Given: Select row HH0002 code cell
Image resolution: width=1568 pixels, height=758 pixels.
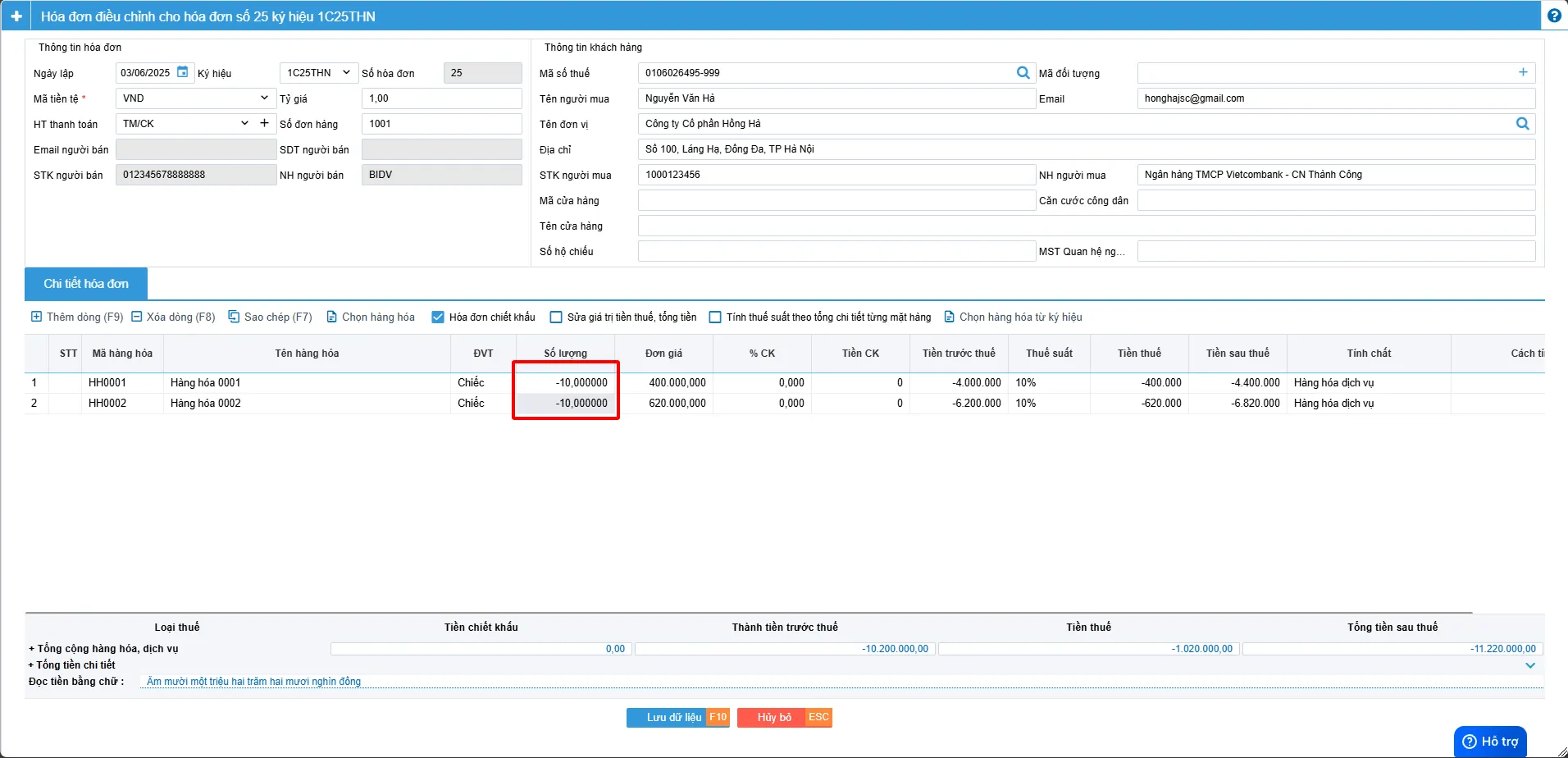Looking at the screenshot, I should click(x=123, y=404).
